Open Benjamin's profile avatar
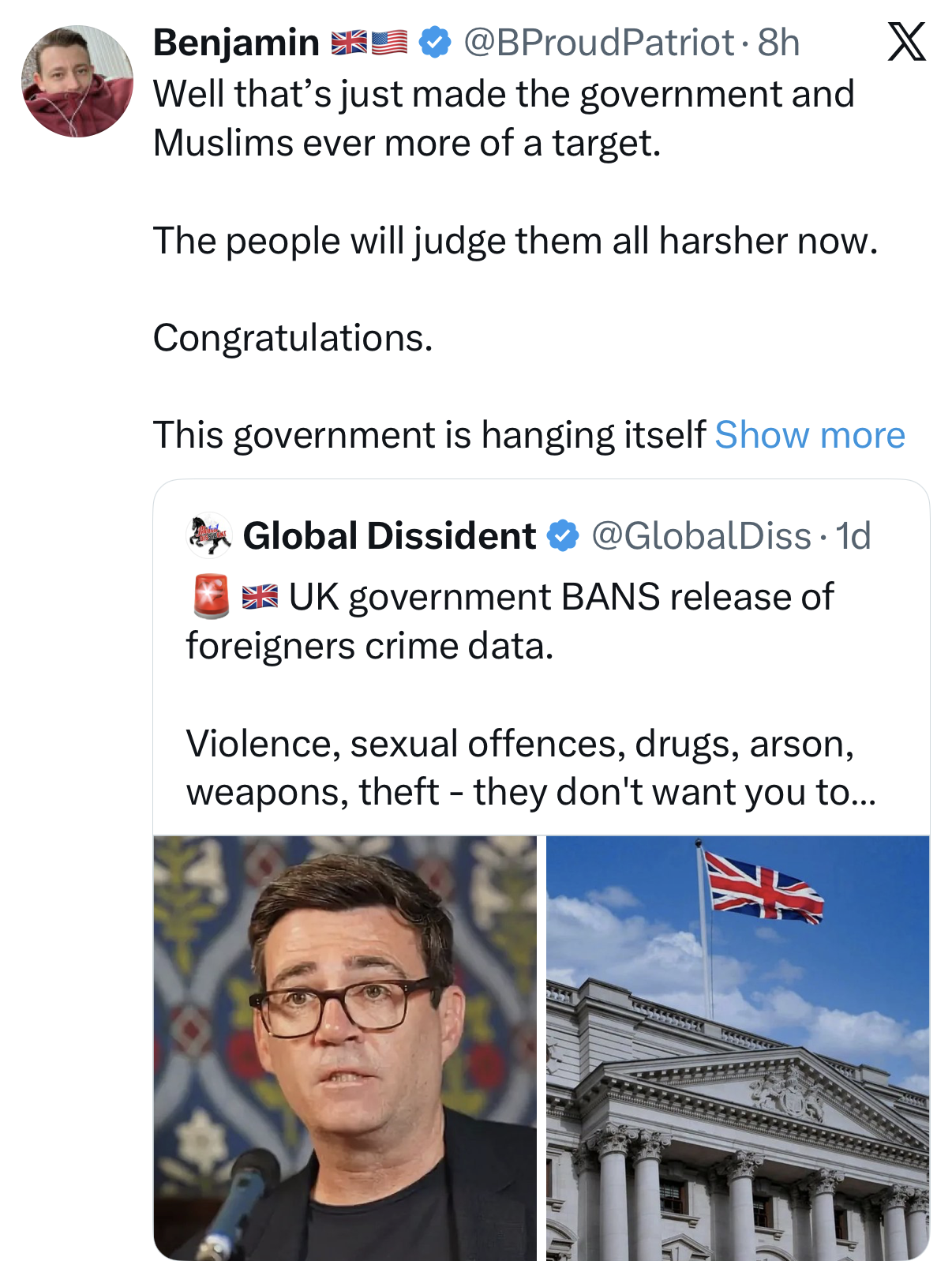This screenshot has height=1261, width=952. [77, 81]
